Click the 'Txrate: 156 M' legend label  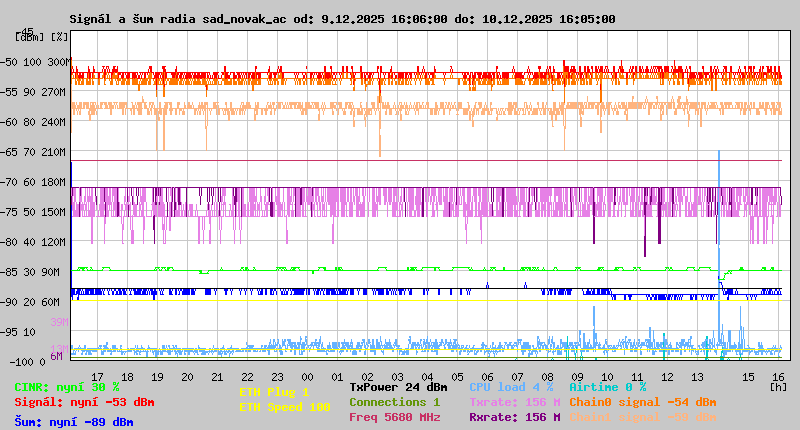pyautogui.click(x=515, y=402)
